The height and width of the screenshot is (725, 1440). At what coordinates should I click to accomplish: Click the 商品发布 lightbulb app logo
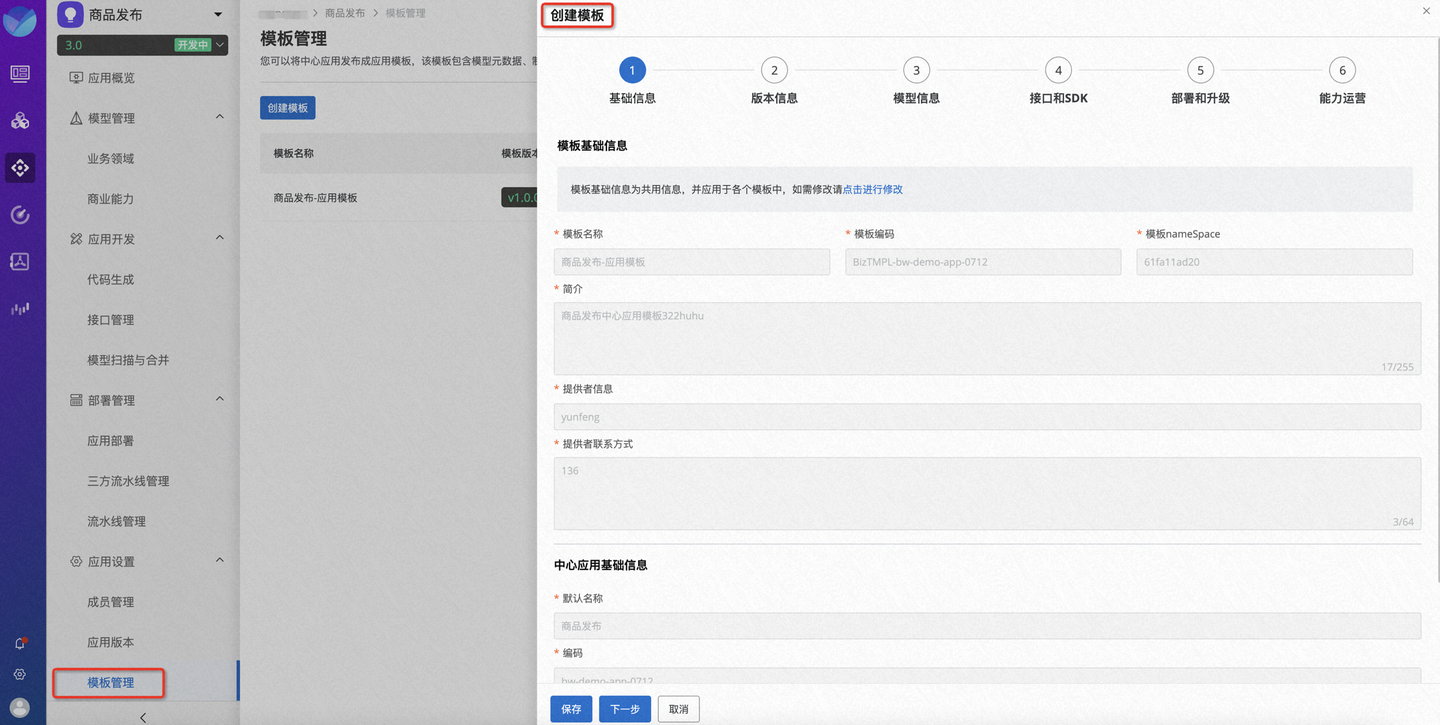click(x=68, y=14)
